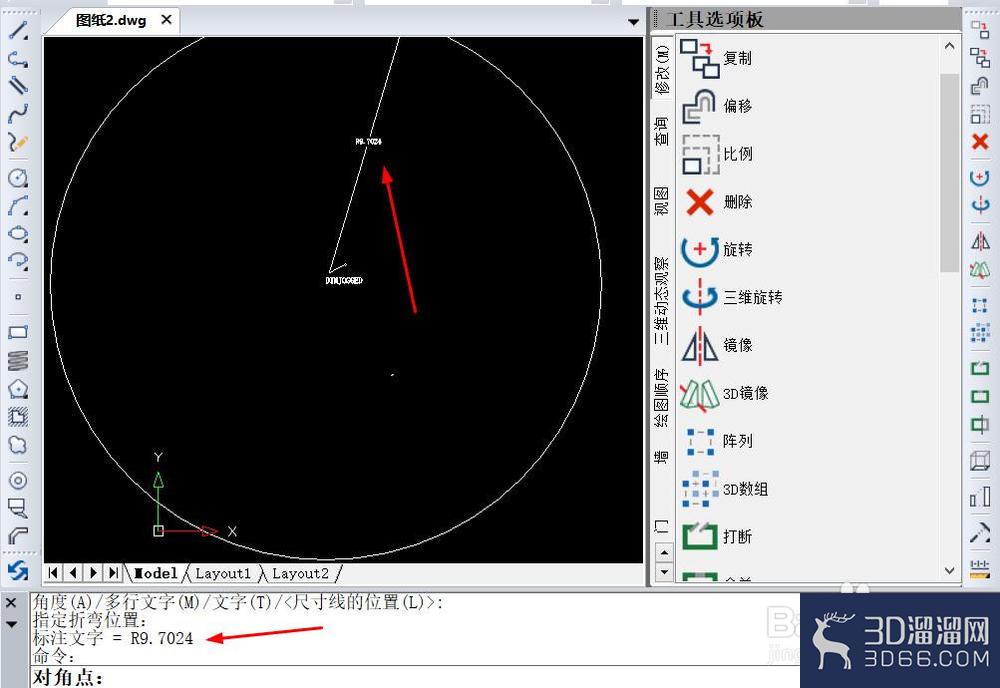Select the Point tool
The height and width of the screenshot is (688, 1000).
tap(18, 296)
